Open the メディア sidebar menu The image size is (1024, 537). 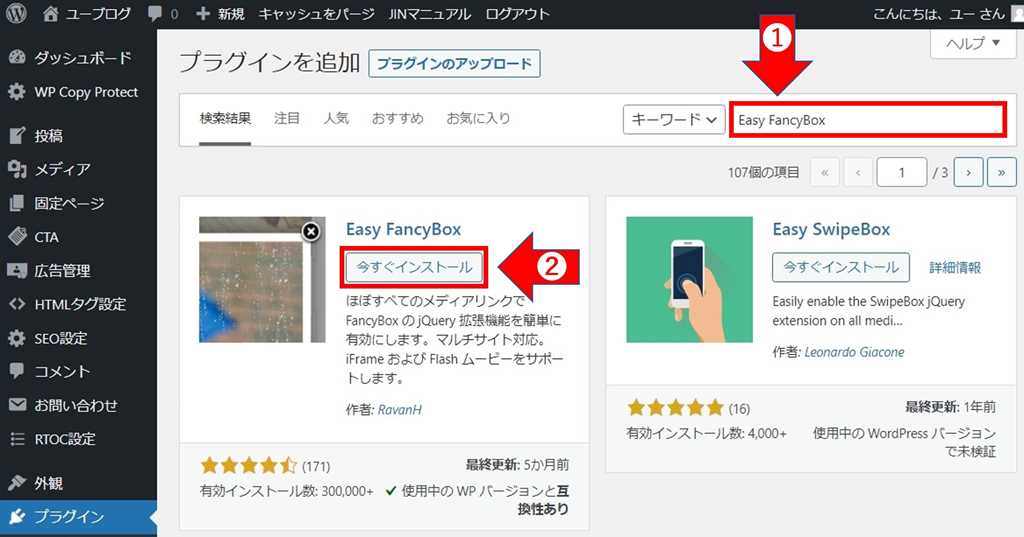[x=62, y=169]
